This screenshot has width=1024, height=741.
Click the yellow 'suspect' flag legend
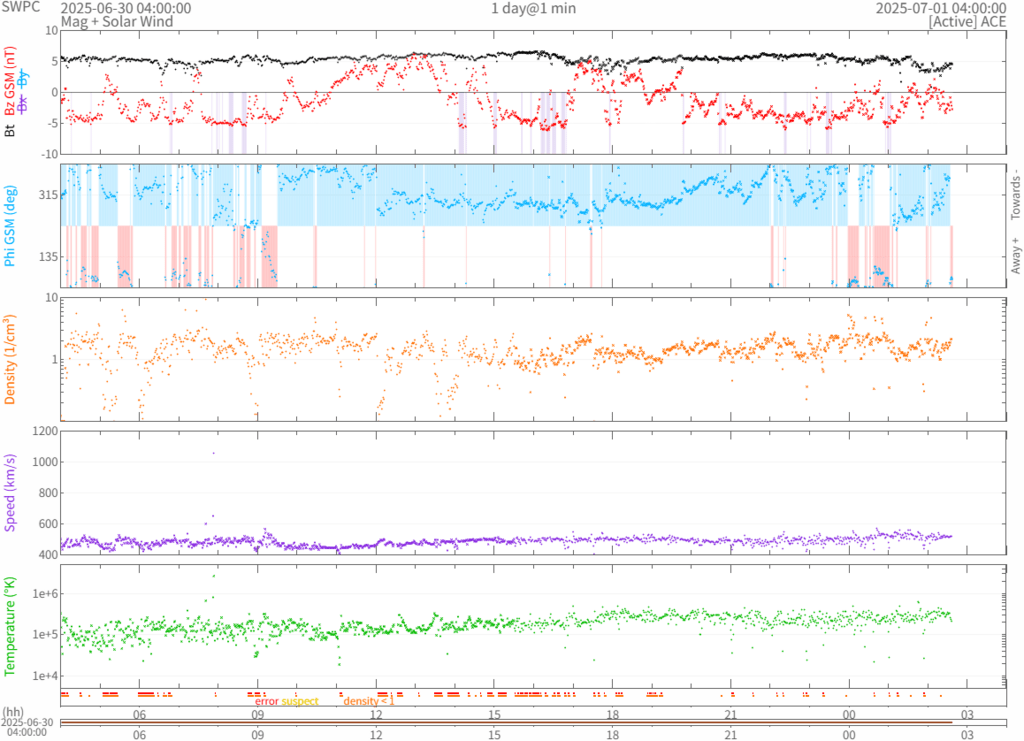tap(300, 702)
